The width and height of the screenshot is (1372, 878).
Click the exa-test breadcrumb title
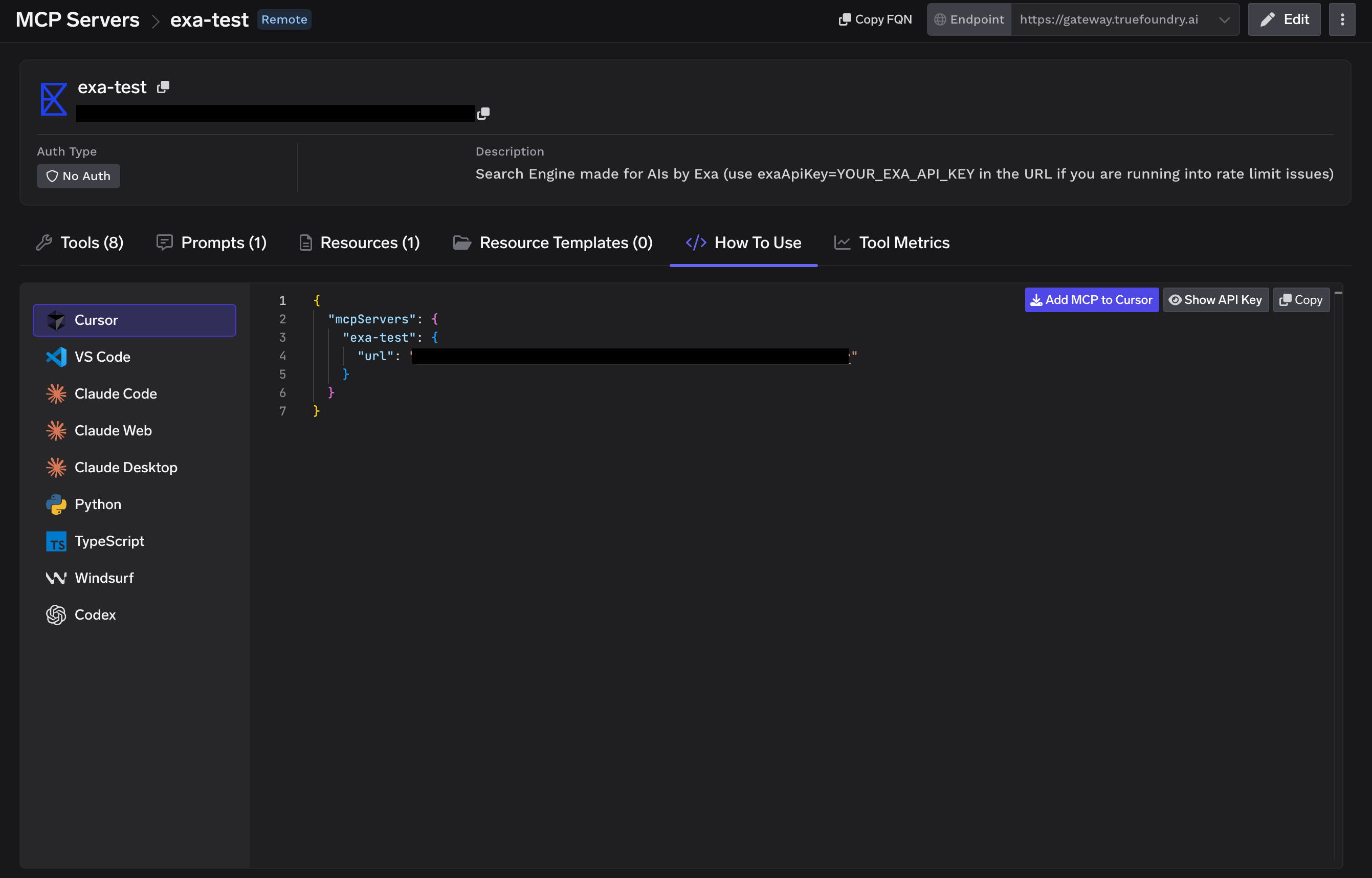209,20
